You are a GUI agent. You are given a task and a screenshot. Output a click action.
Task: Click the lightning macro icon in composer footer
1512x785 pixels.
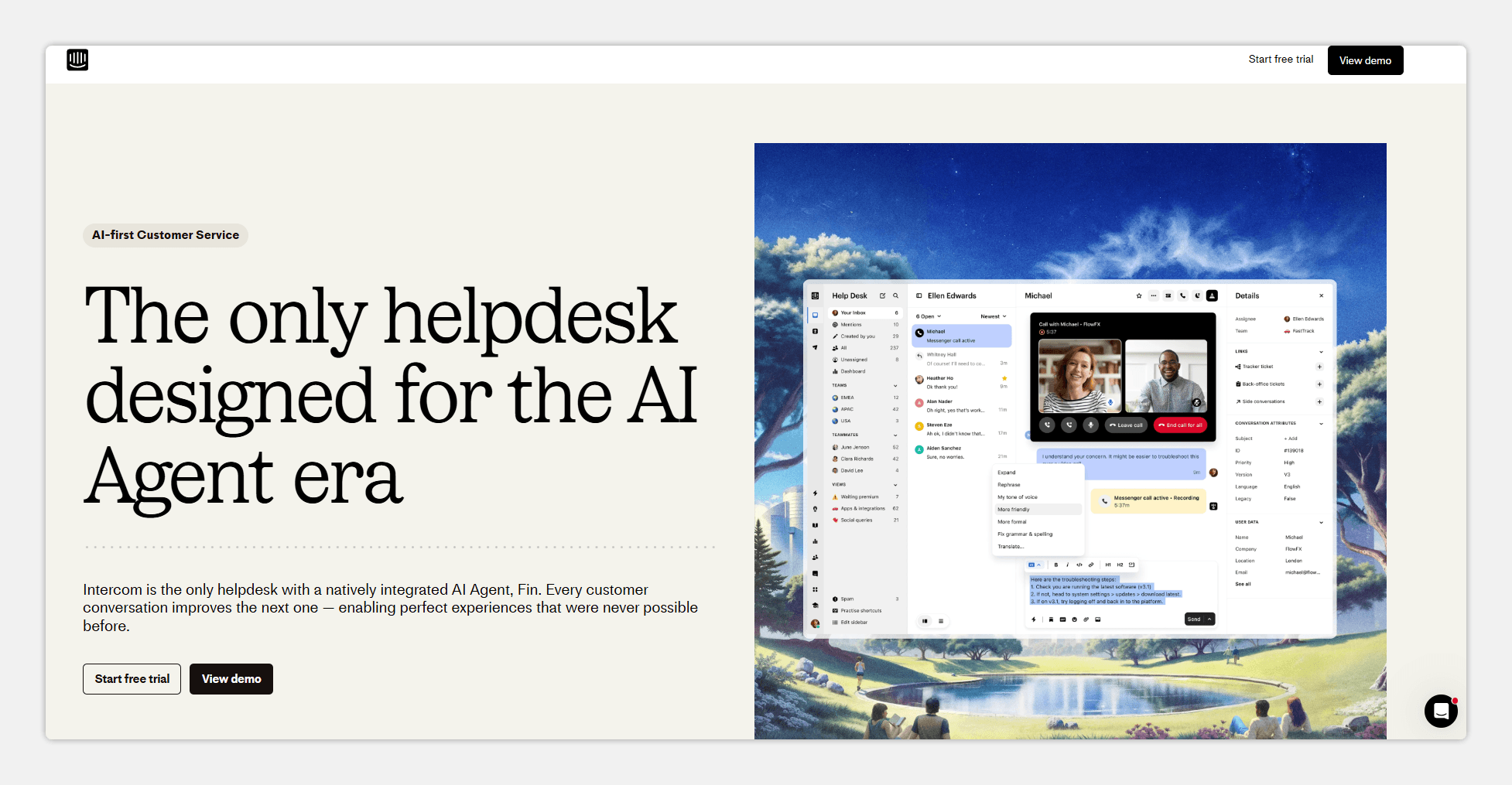point(1034,619)
